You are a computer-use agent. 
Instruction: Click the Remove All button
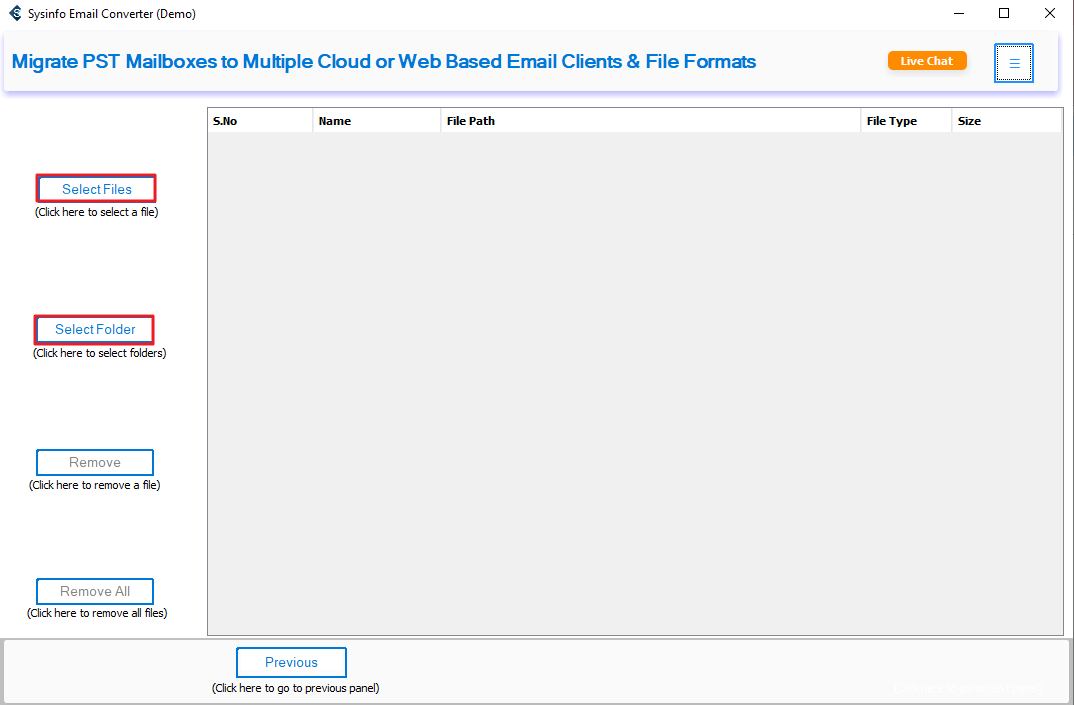tap(95, 591)
